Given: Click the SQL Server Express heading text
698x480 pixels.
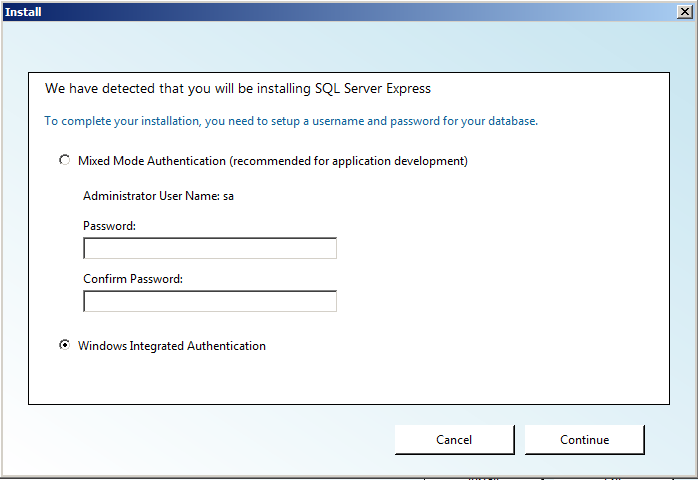Looking at the screenshot, I should tap(373, 89).
